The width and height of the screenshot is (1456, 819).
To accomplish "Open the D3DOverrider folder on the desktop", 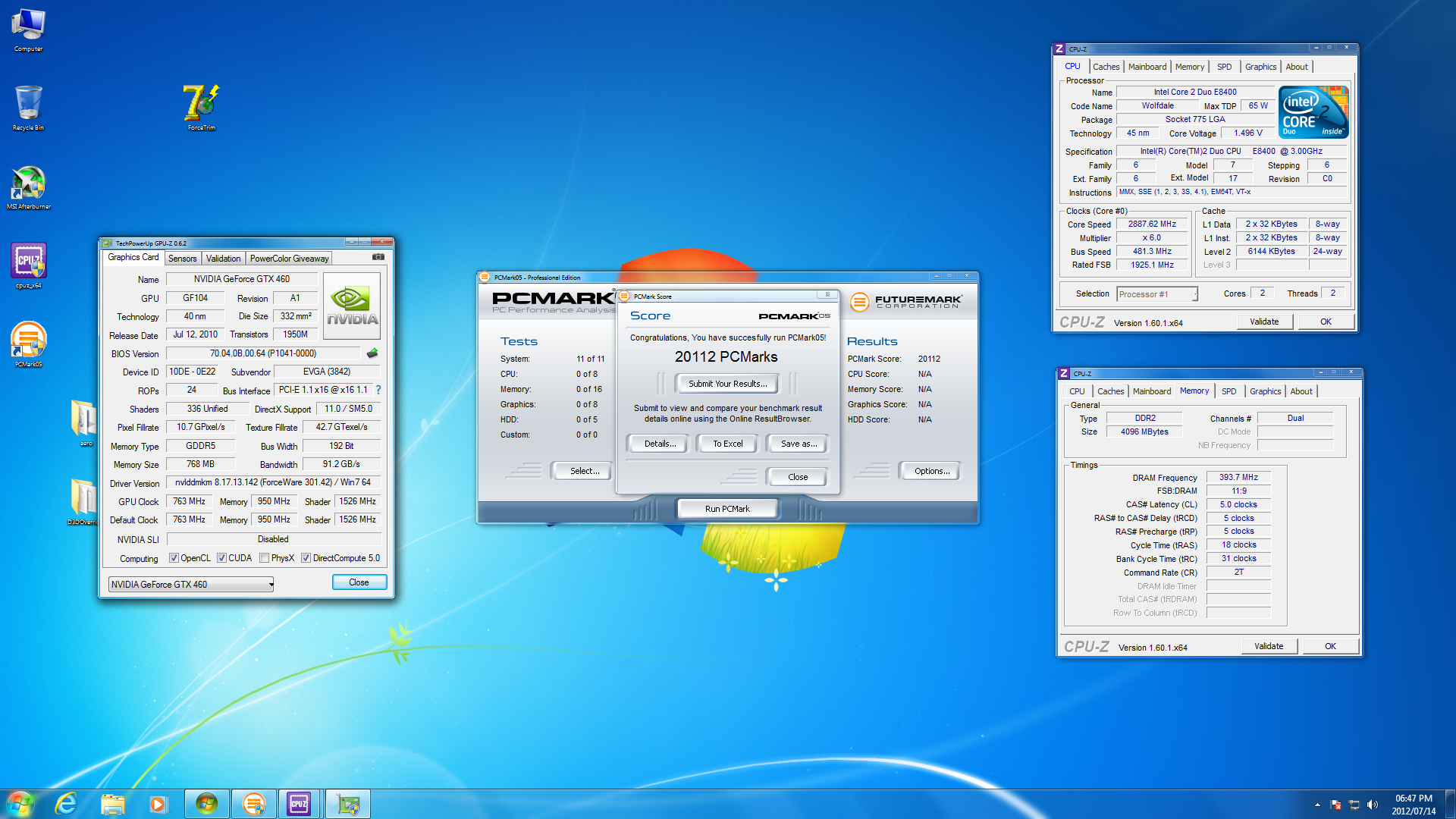I will click(x=83, y=500).
